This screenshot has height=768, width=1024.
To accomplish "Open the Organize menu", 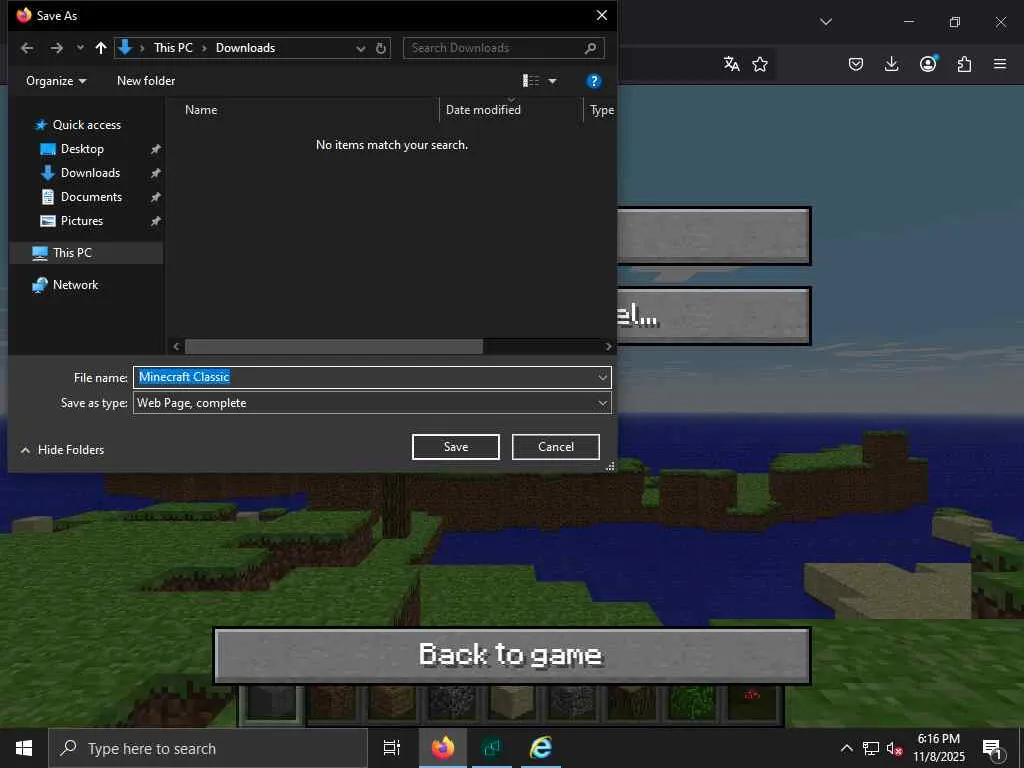I will pos(56,81).
